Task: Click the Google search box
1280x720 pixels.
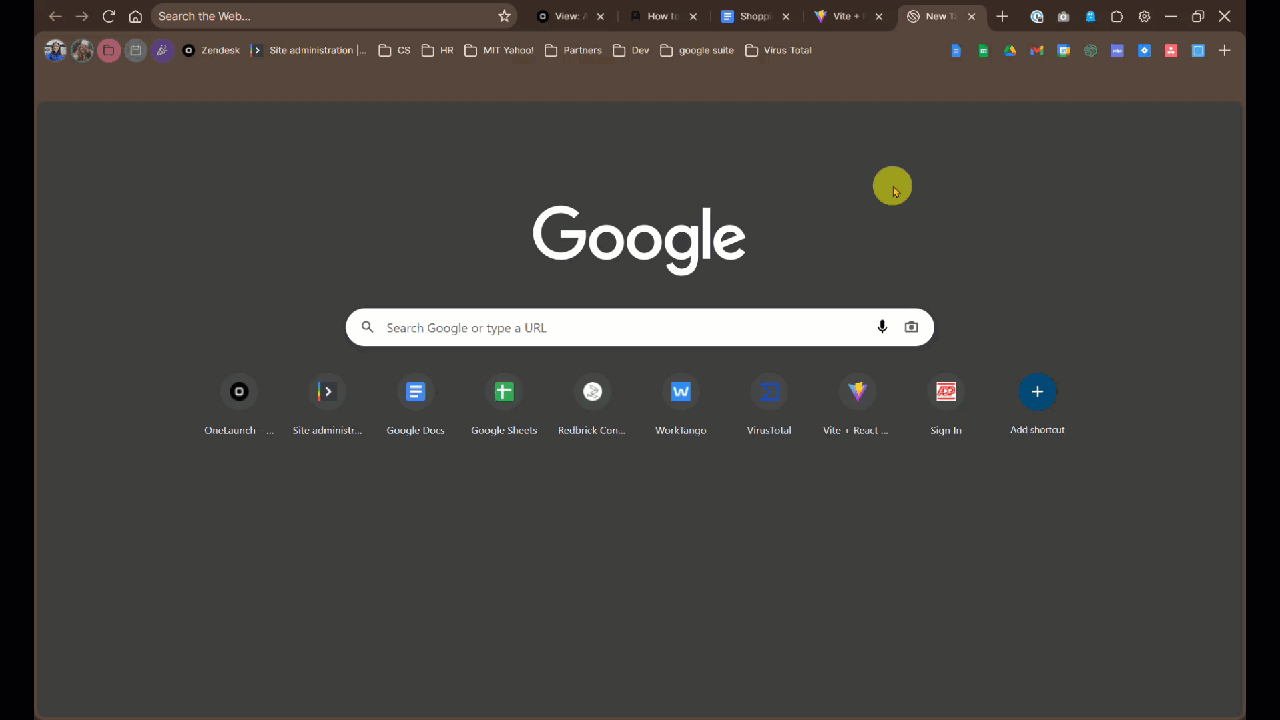Action: 640,327
